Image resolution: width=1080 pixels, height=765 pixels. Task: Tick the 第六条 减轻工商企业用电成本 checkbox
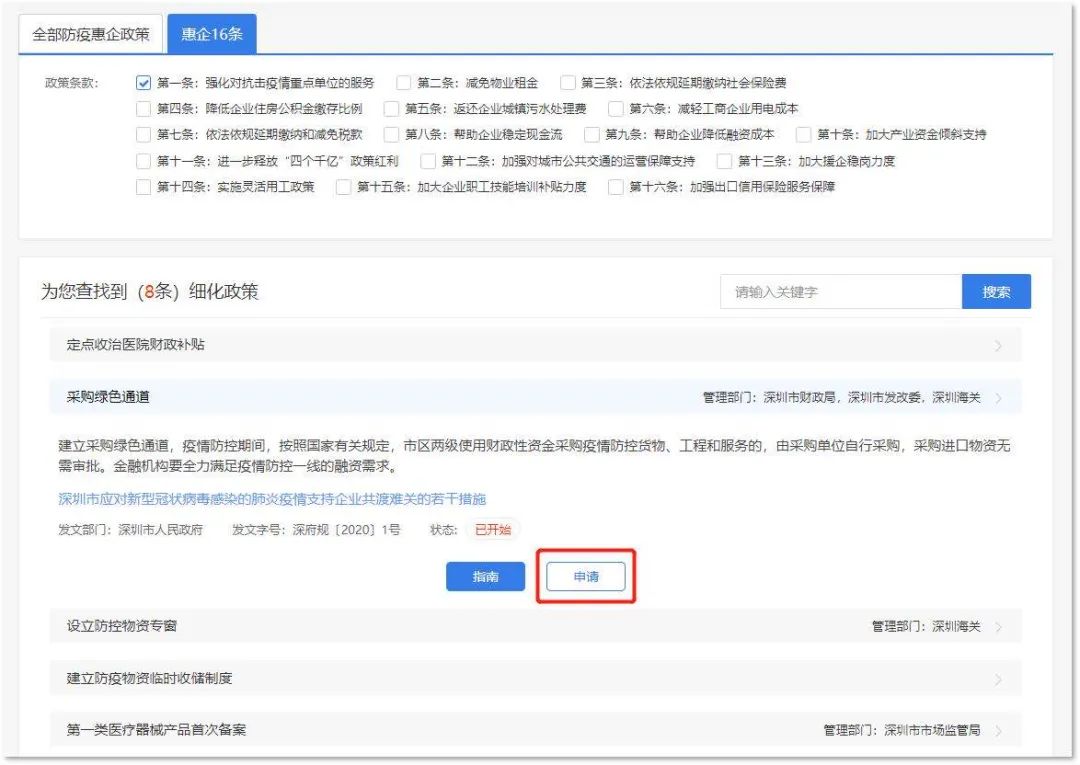pos(616,109)
